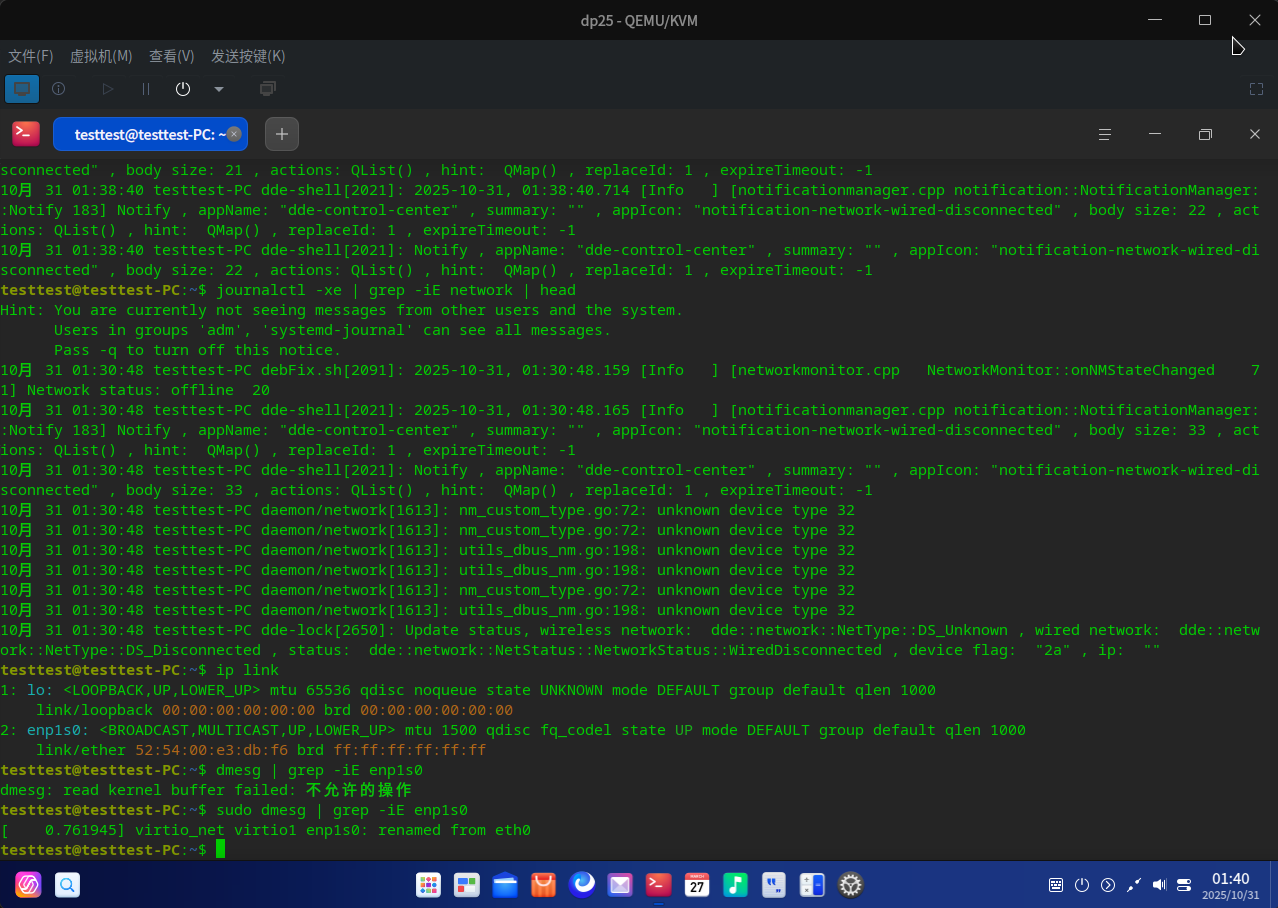Open the network tray icon

tap(1134, 885)
